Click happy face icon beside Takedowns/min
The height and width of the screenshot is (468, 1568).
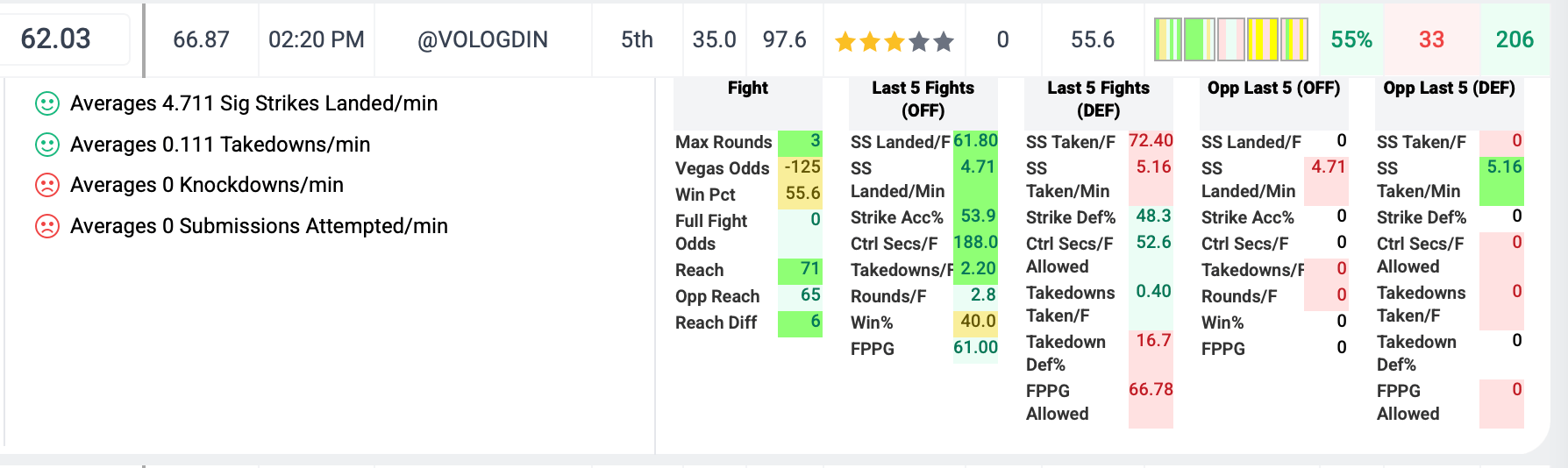46,145
